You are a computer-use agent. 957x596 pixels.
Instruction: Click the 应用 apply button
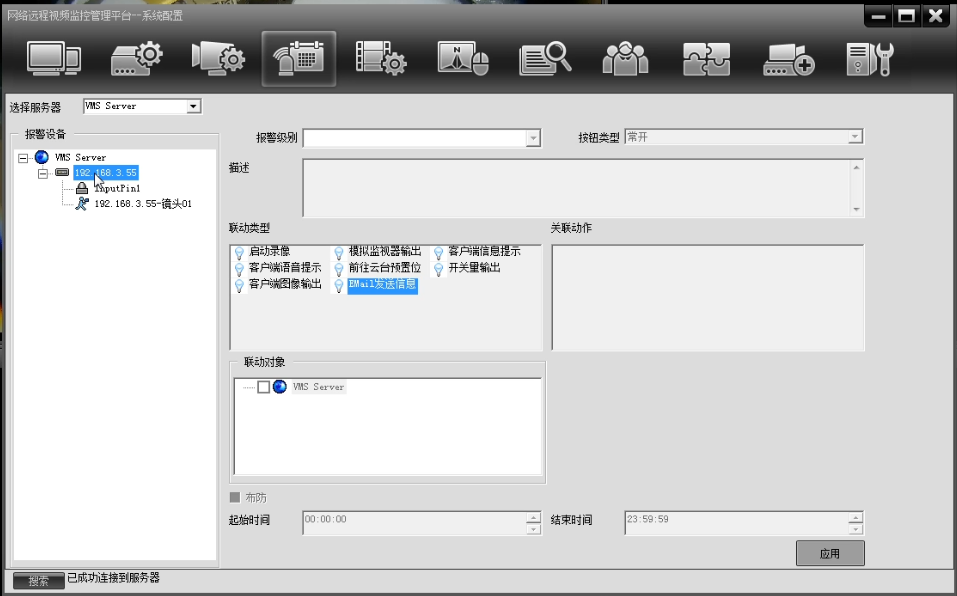(829, 553)
